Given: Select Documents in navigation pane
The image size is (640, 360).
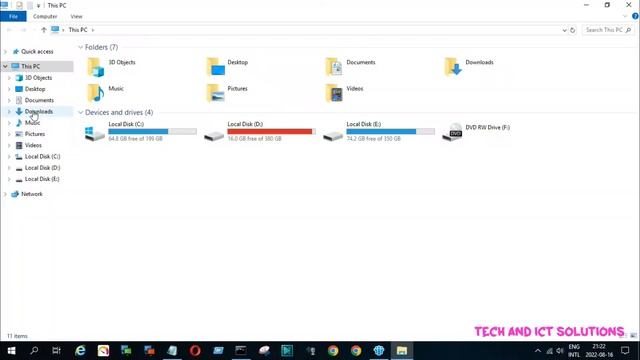Looking at the screenshot, I should click(39, 100).
